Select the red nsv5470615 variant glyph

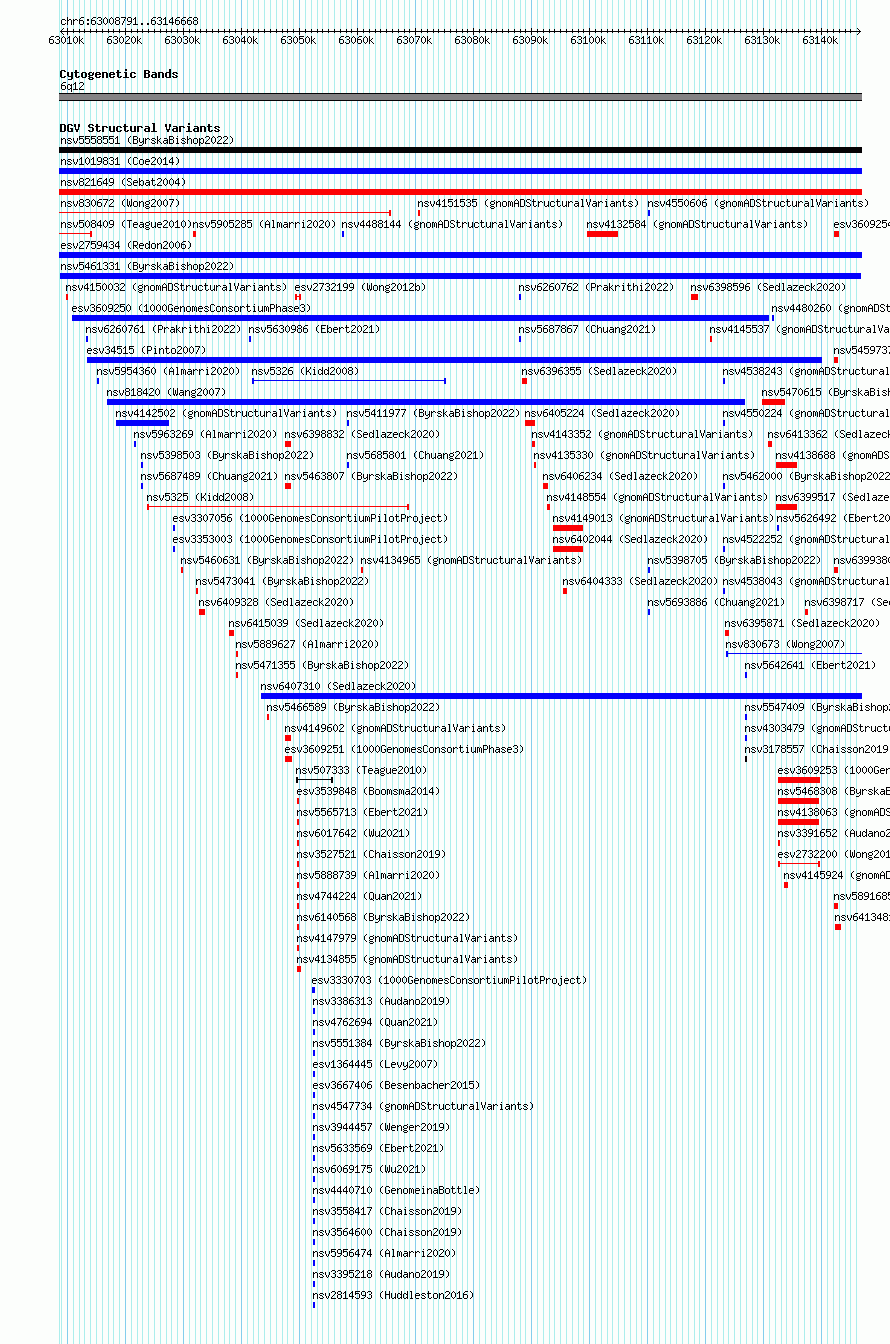[x=773, y=402]
